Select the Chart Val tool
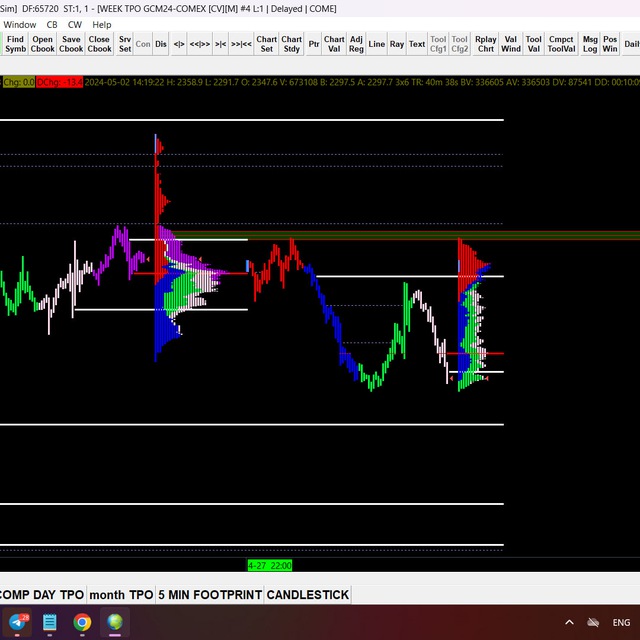The height and width of the screenshot is (640, 640). click(334, 44)
